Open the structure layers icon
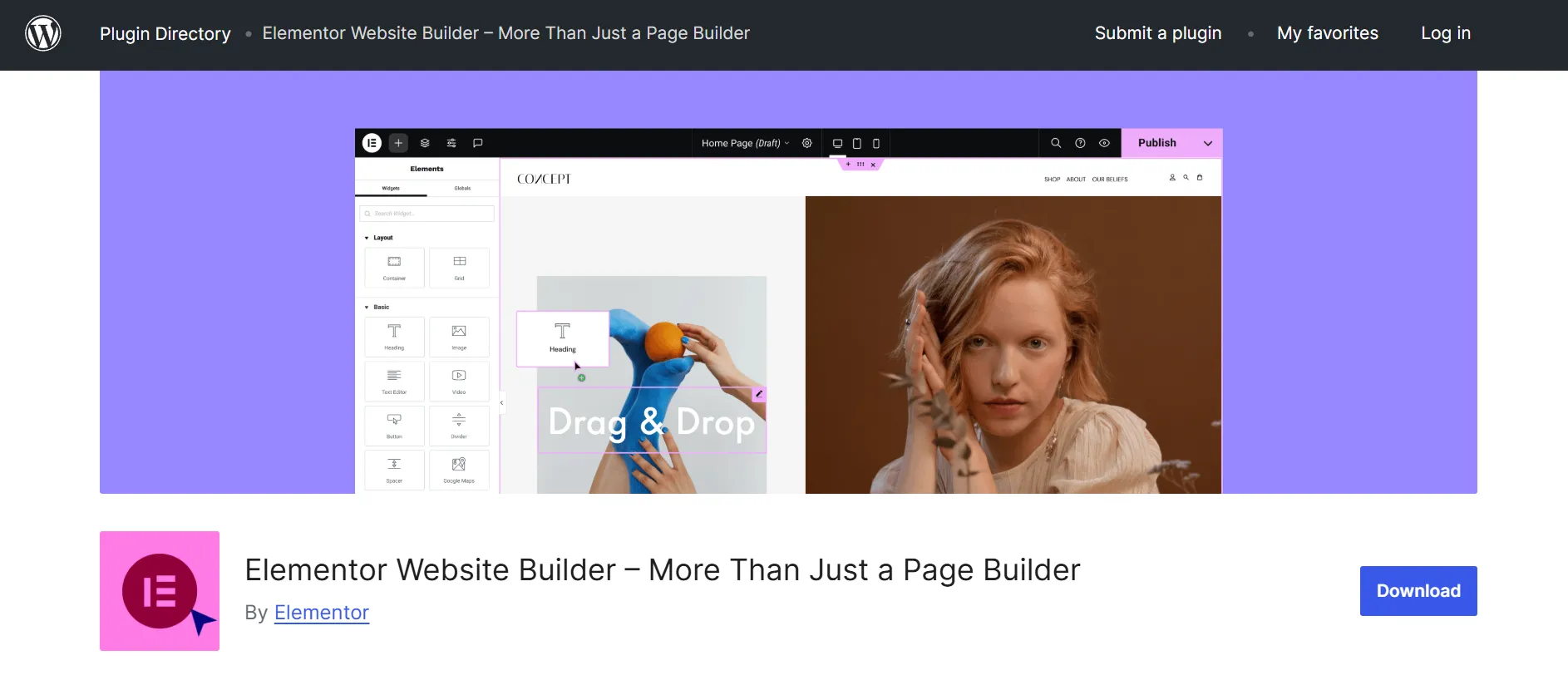Image resolution: width=1568 pixels, height=675 pixels. pyautogui.click(x=425, y=143)
